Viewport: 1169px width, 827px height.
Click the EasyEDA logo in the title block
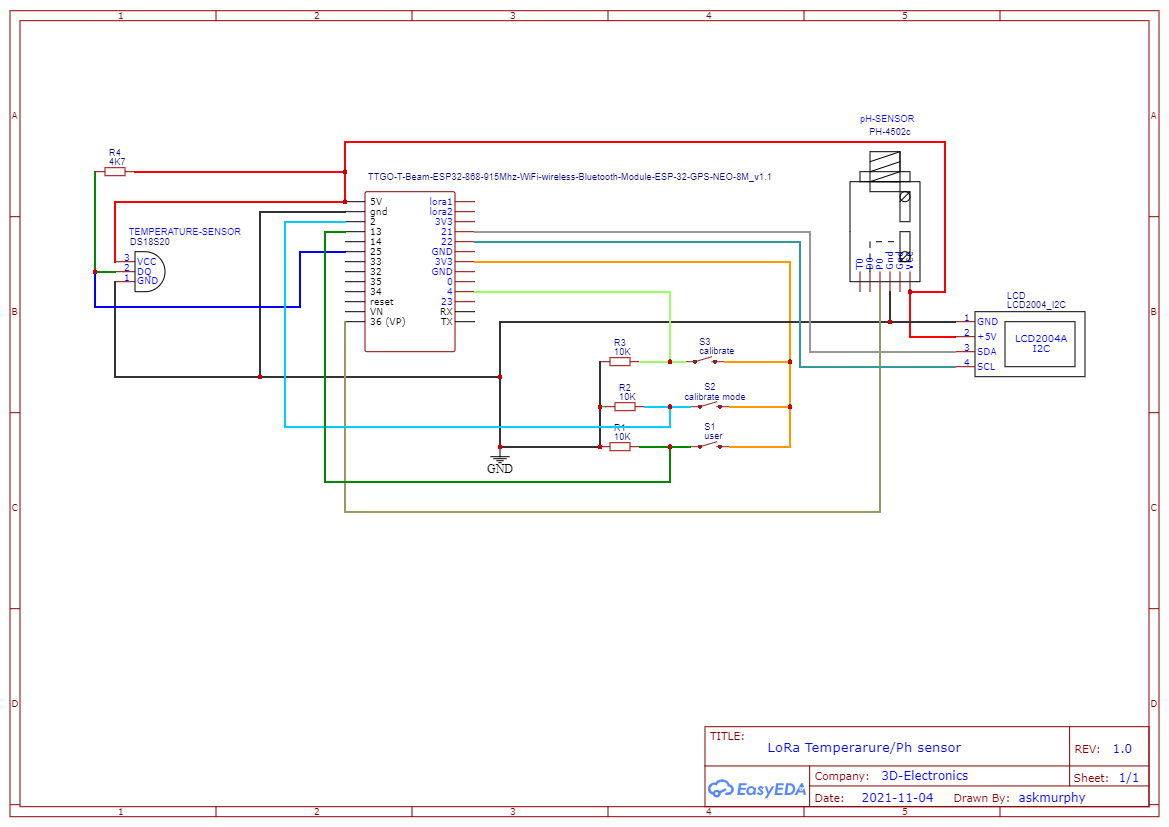[755, 789]
